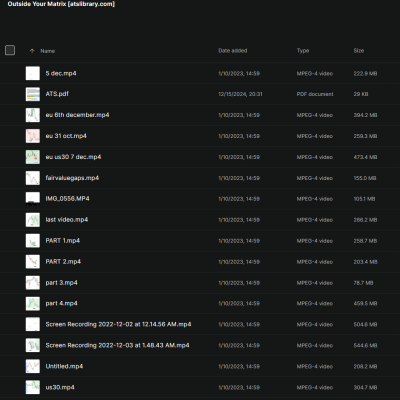Select file name eu 6th december.mp4

pyautogui.click(x=77, y=115)
